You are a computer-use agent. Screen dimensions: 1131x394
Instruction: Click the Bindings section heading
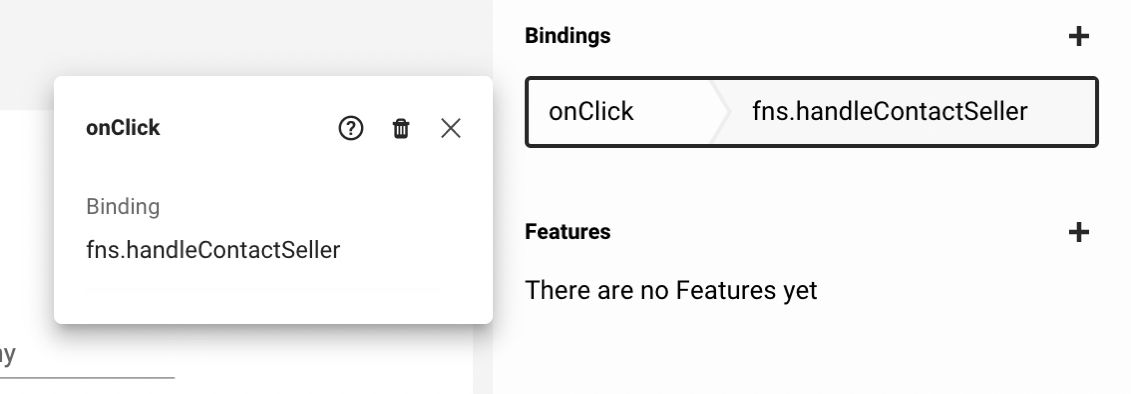(x=568, y=35)
